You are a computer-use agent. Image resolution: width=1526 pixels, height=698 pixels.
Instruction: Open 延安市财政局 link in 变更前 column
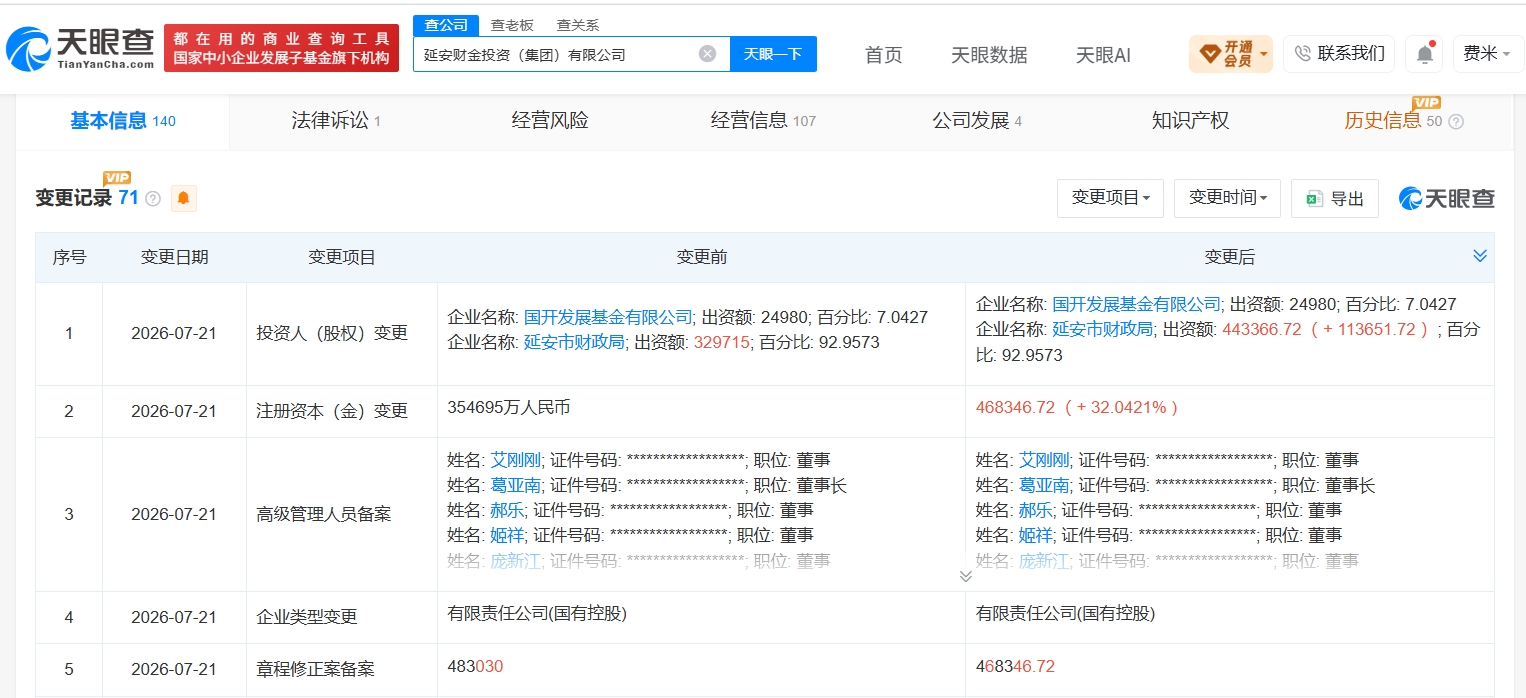[574, 342]
